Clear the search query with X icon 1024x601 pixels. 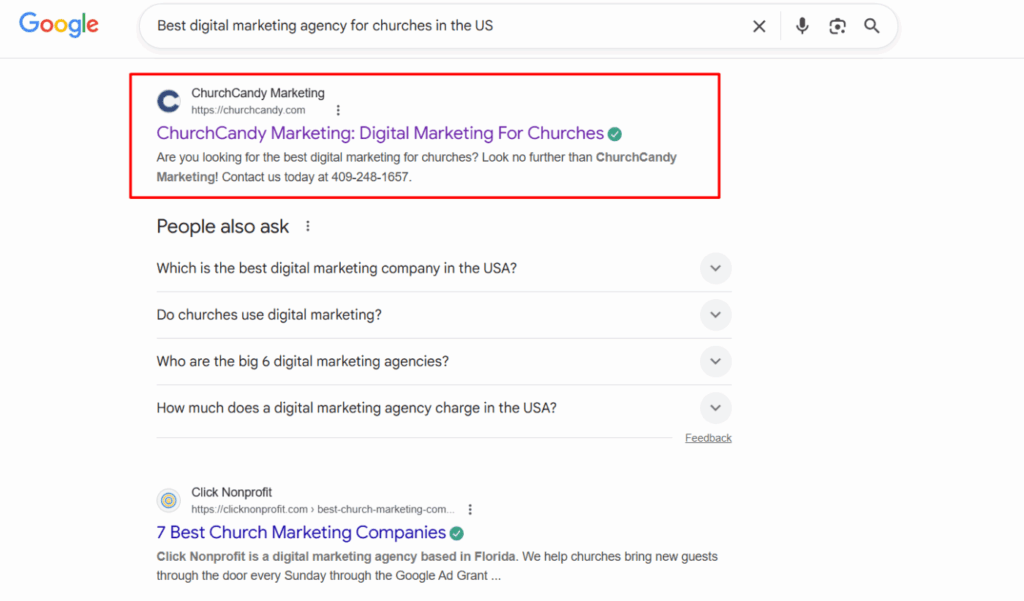pos(759,27)
